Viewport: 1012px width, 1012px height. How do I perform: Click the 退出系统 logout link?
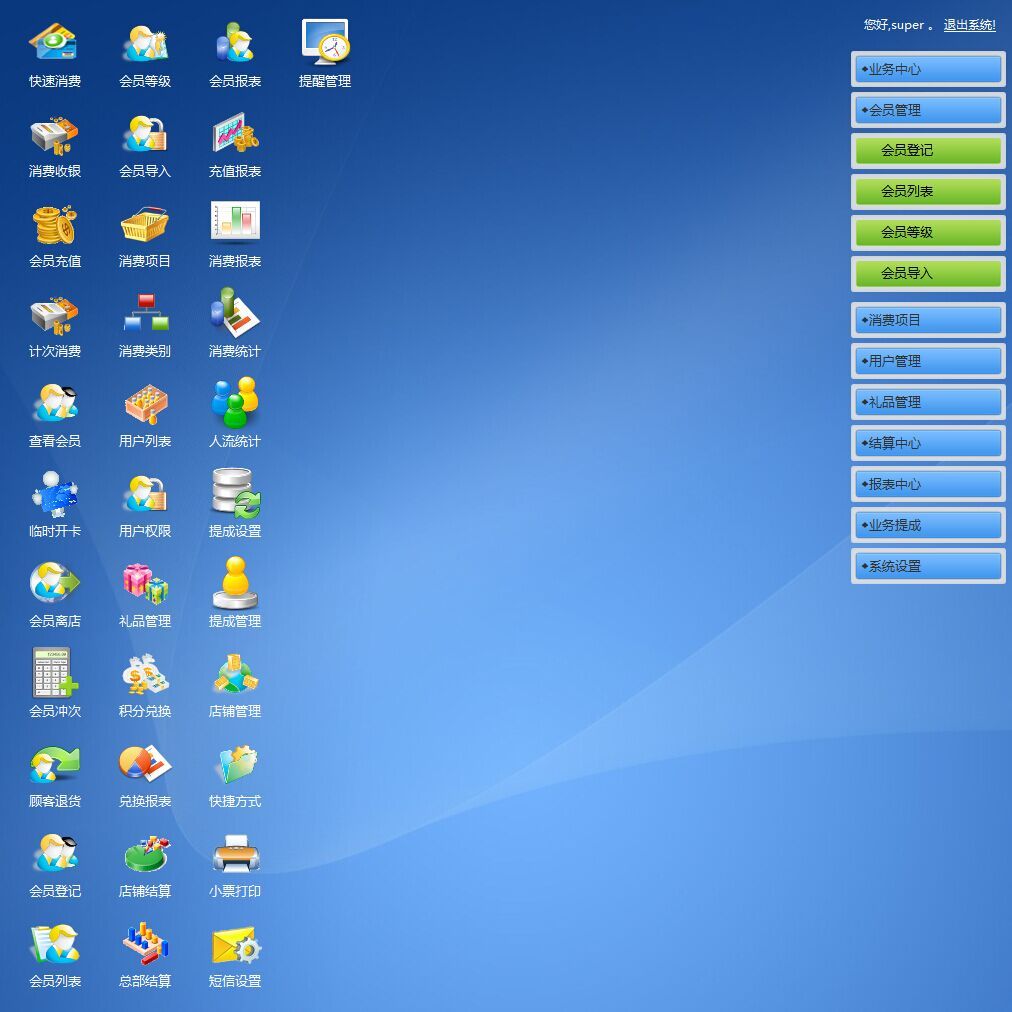click(x=969, y=25)
